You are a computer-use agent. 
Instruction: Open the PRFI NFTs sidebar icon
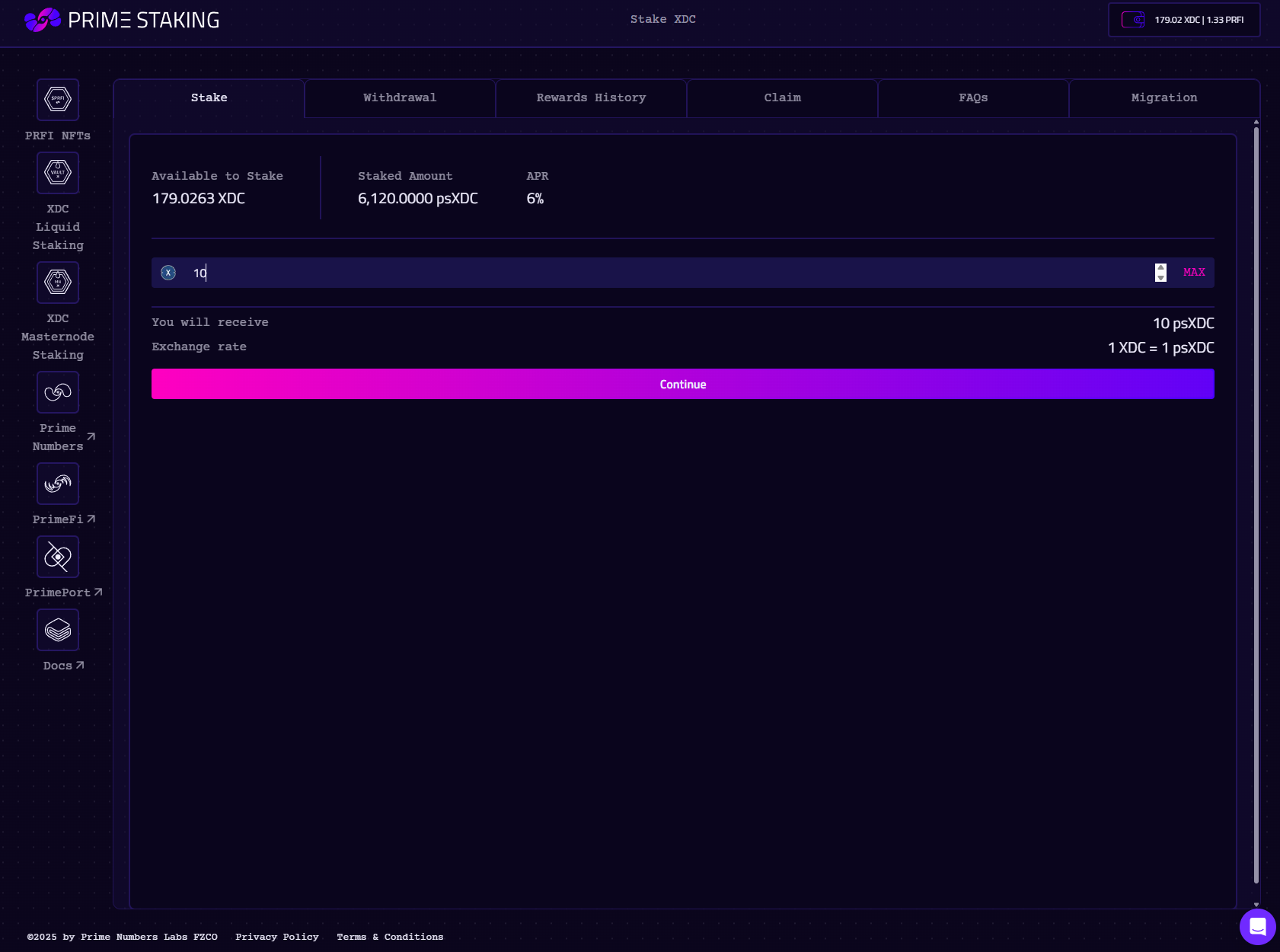[58, 100]
